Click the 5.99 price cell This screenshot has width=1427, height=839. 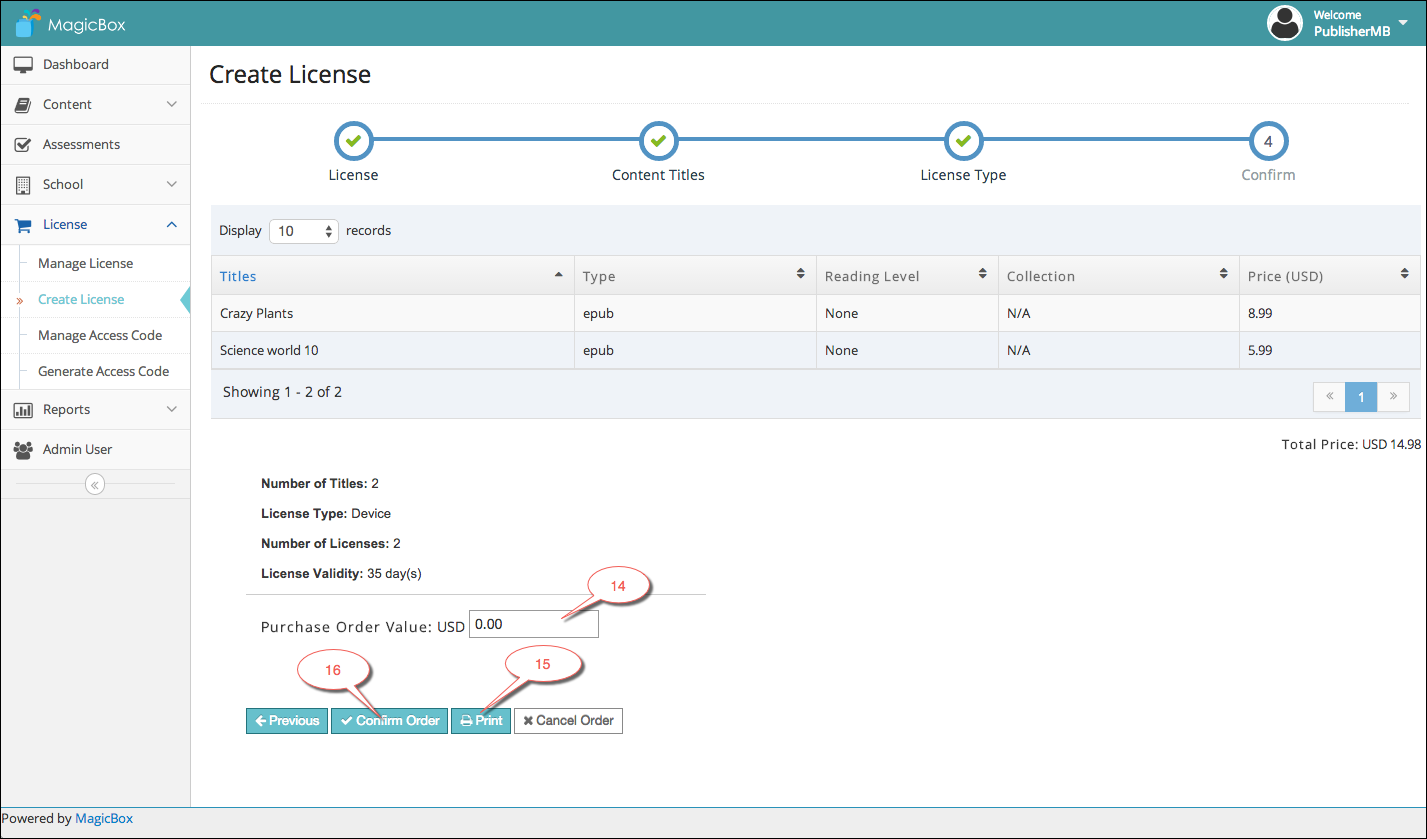1330,350
